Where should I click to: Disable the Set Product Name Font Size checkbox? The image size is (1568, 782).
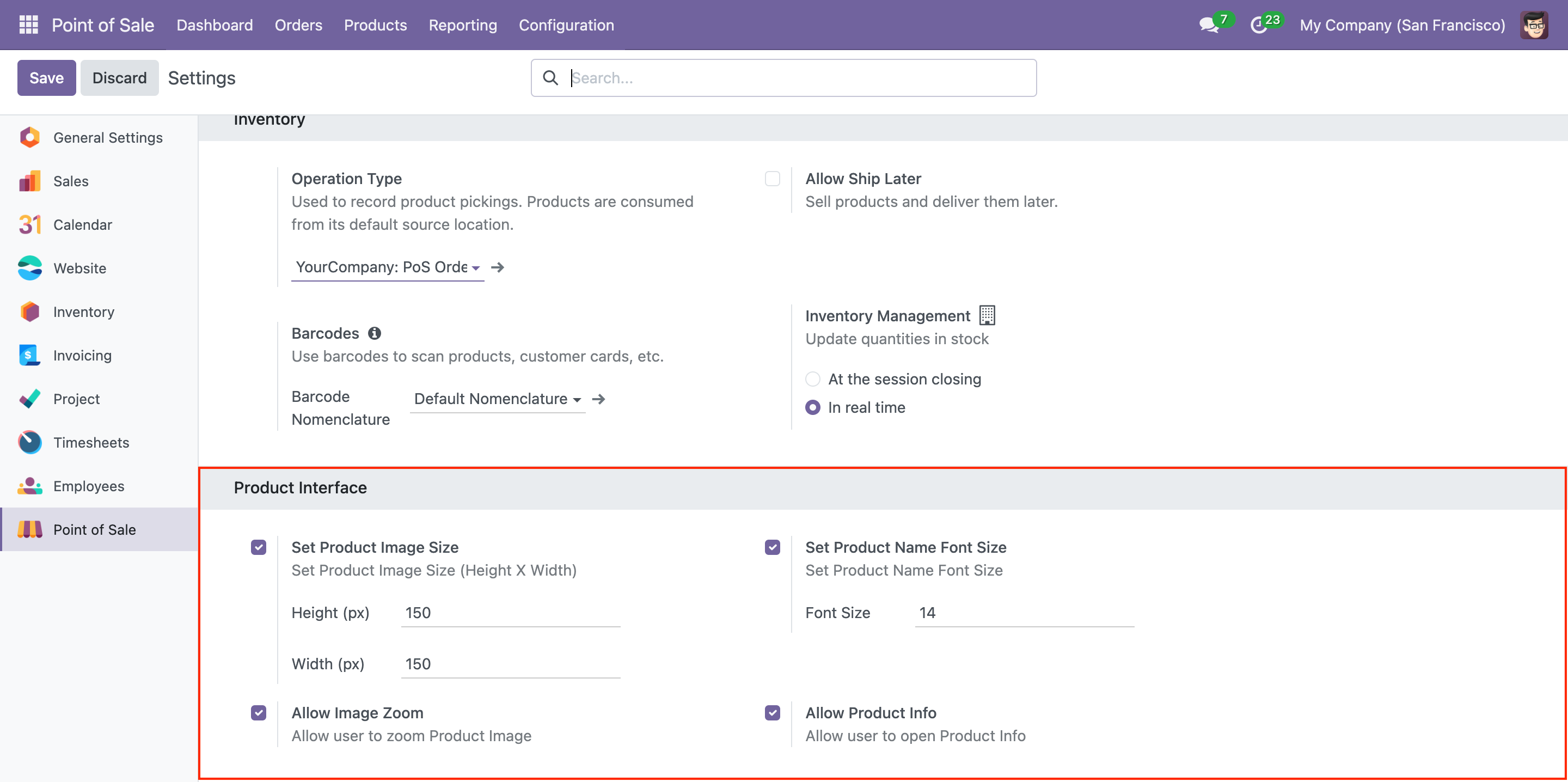[x=772, y=547]
